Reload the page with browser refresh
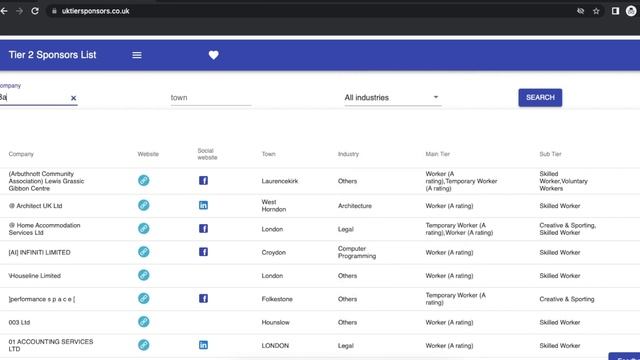This screenshot has height=360, width=640. (35, 11)
